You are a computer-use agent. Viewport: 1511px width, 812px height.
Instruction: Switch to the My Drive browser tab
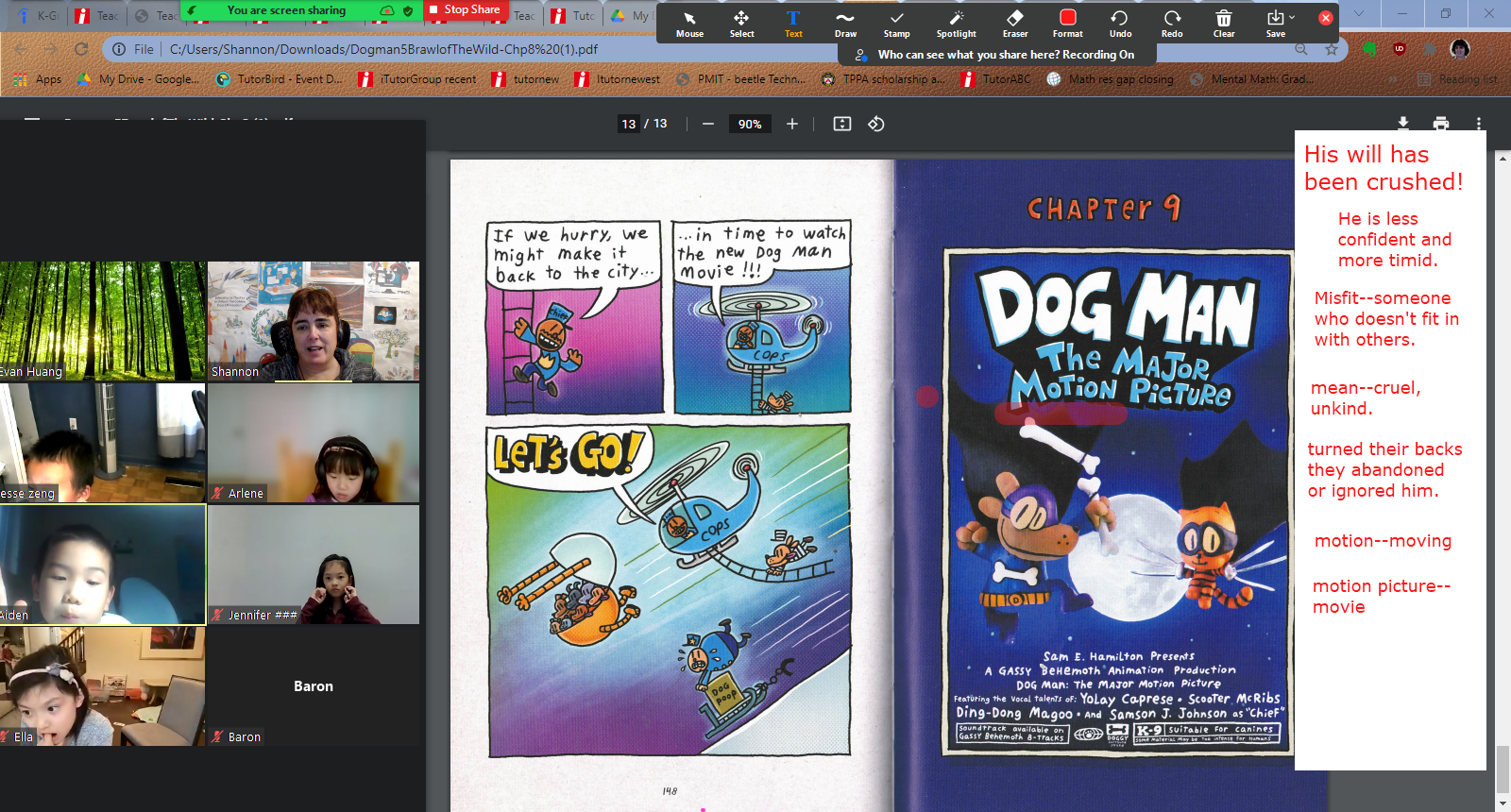point(631,15)
